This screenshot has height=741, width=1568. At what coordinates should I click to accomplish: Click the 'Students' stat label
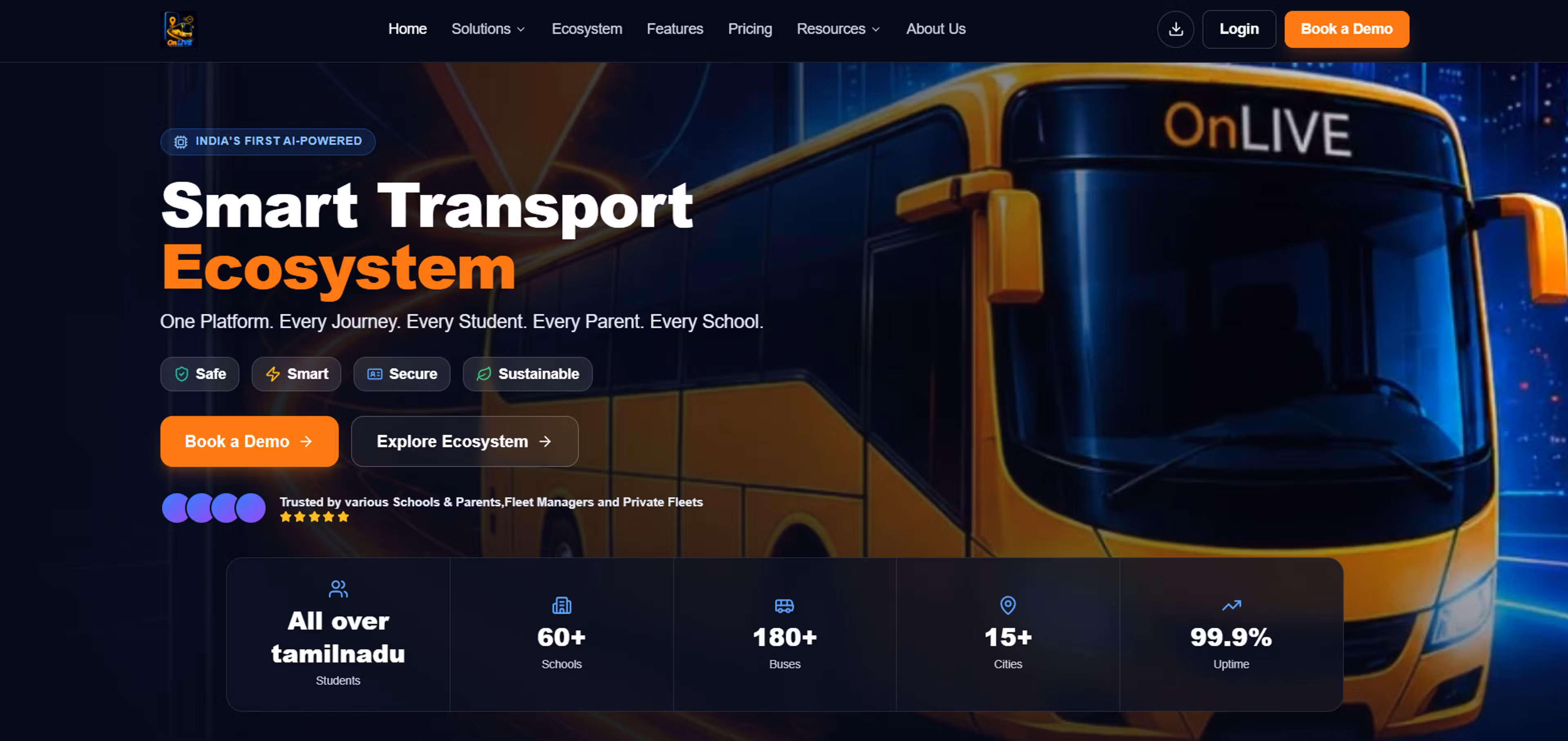(x=338, y=681)
